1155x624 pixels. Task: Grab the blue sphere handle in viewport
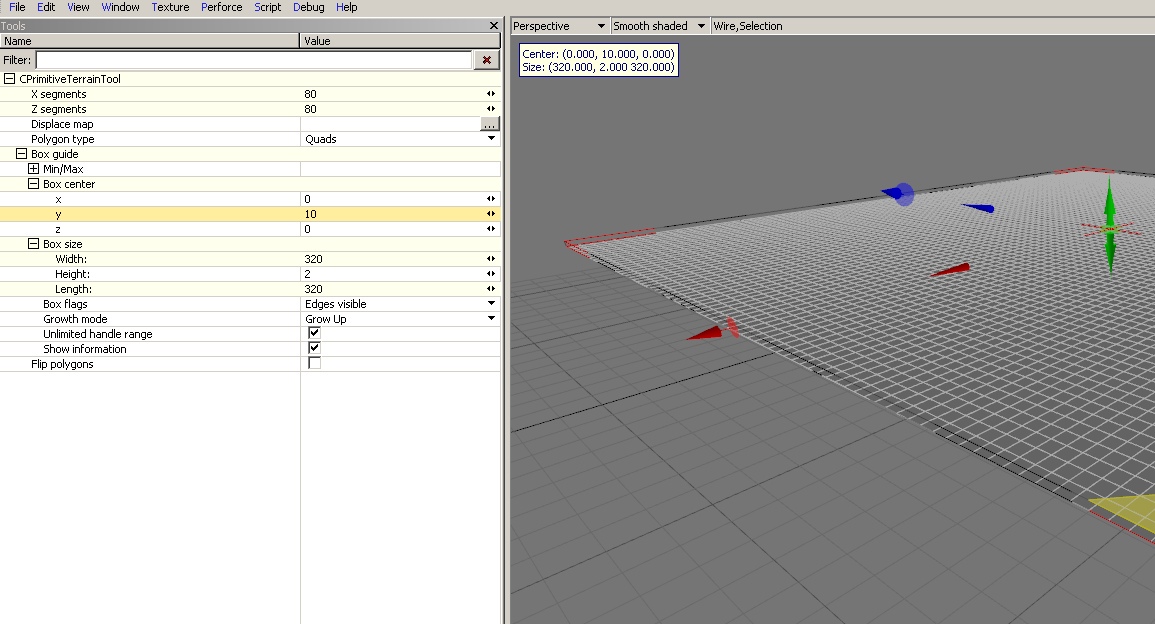(904, 194)
